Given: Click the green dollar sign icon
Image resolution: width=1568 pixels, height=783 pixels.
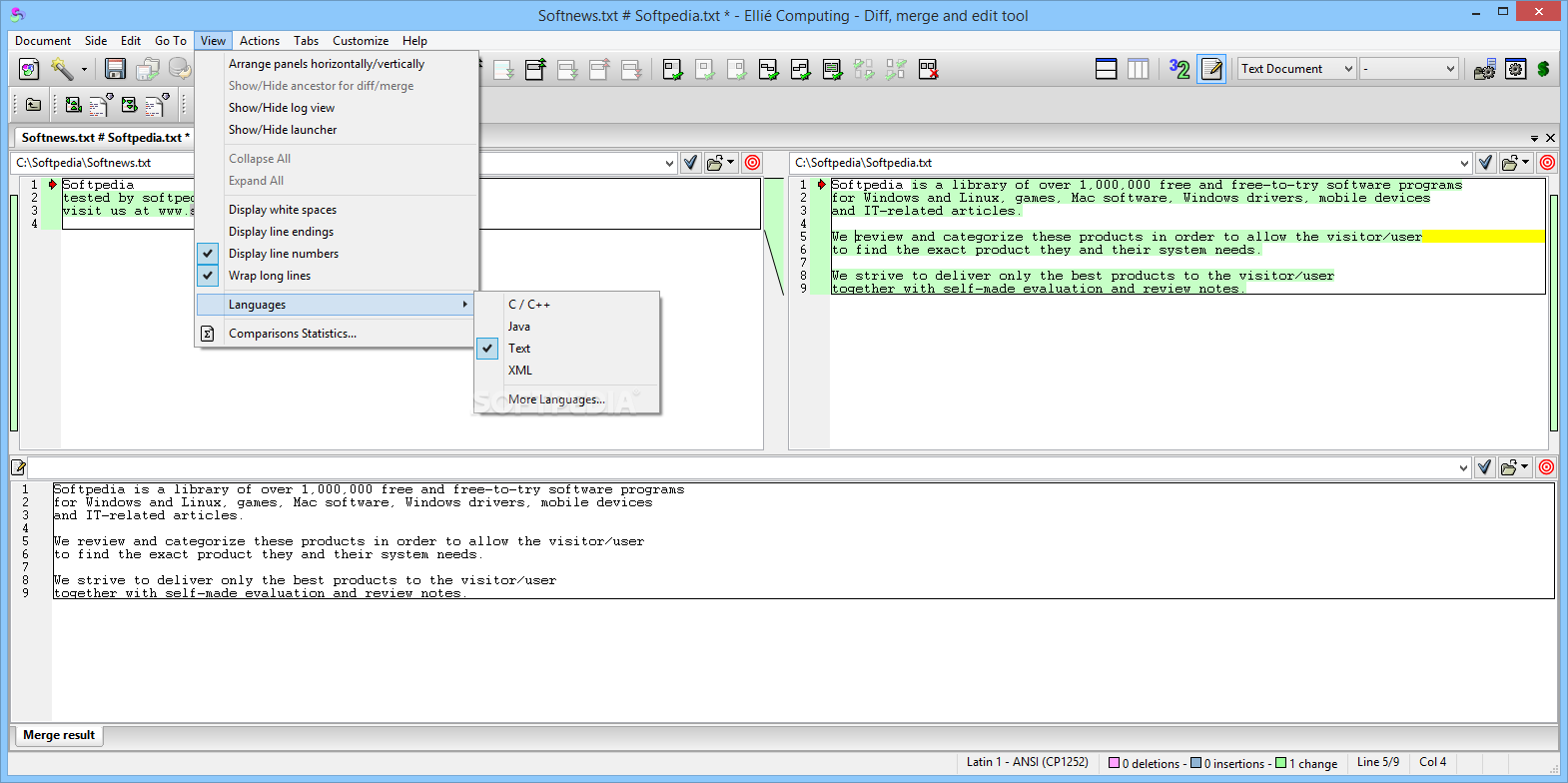Looking at the screenshot, I should pos(1543,69).
